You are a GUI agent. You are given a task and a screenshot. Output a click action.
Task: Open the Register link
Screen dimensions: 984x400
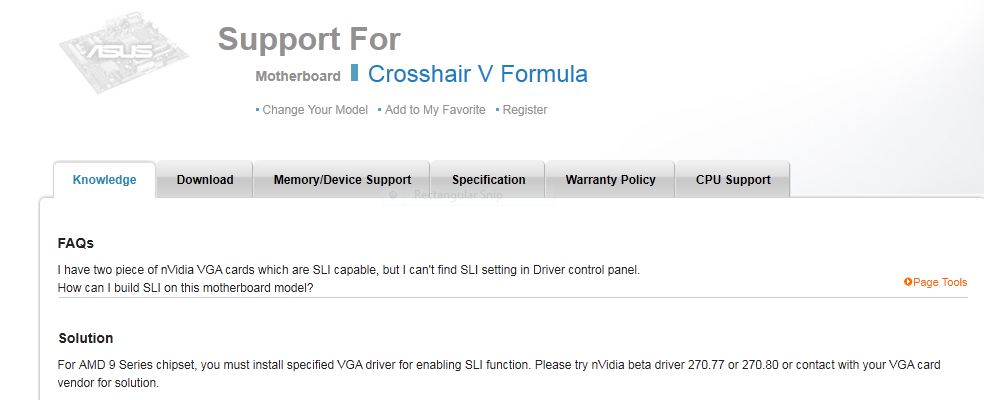(525, 110)
